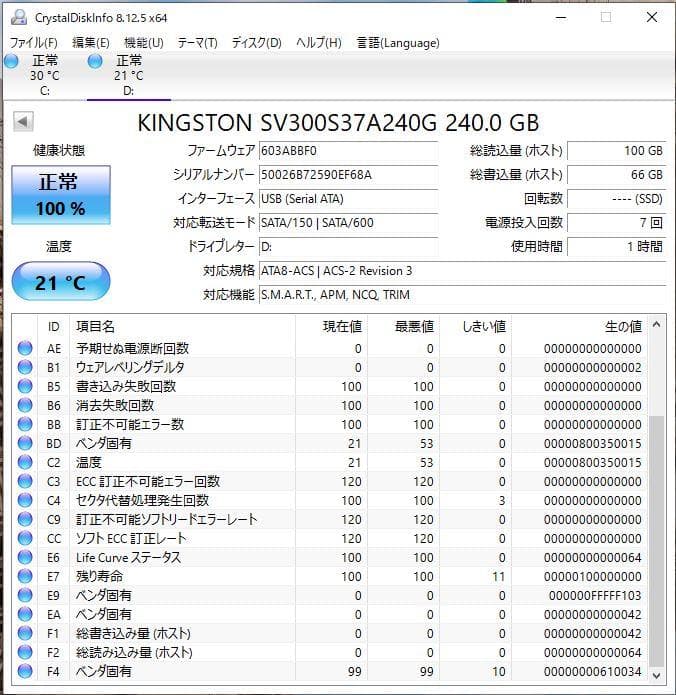
Task: Switch to the D: 21 °C disk tab
Action: tap(129, 74)
